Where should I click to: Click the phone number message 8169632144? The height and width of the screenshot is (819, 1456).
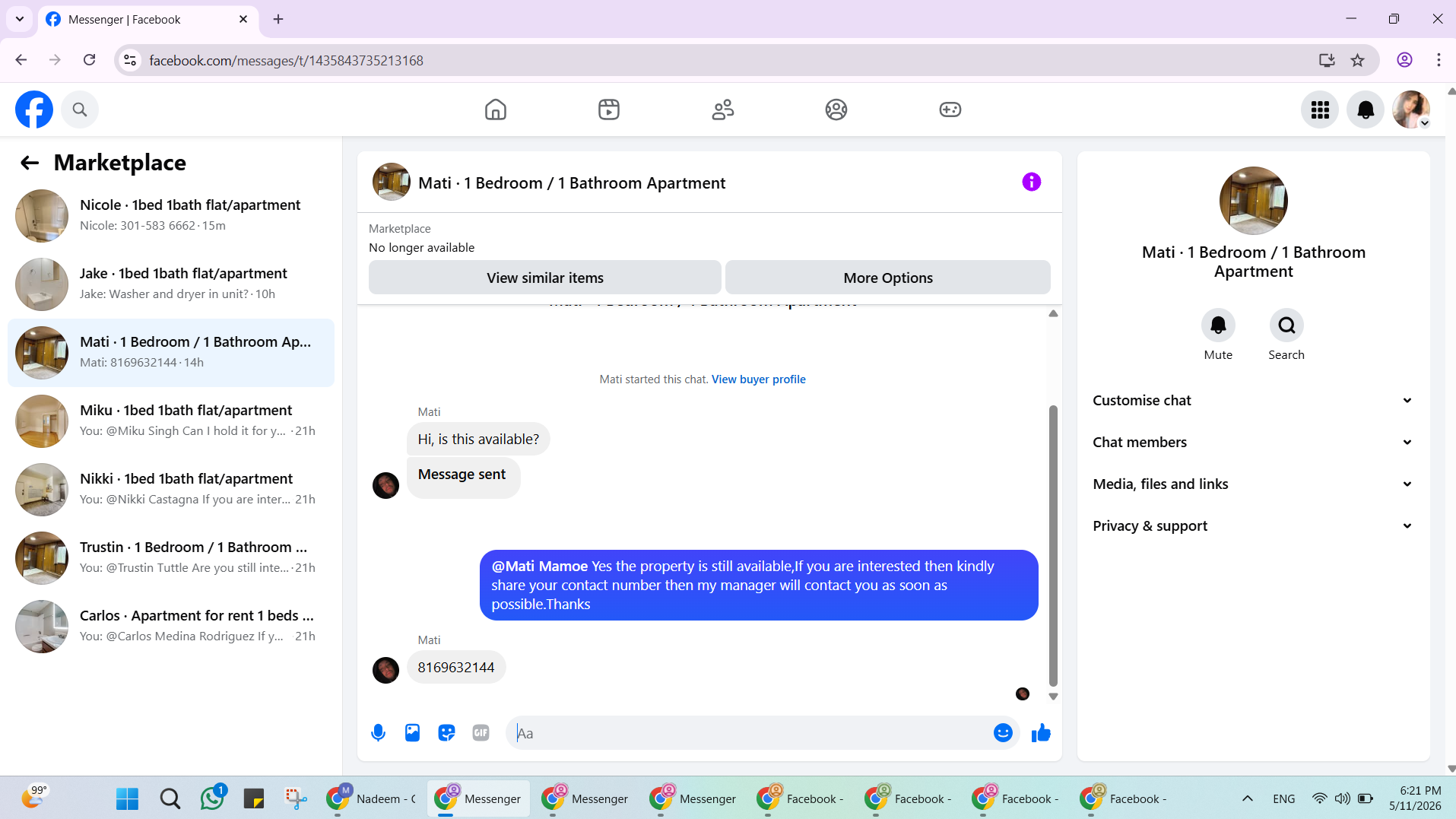point(456,668)
